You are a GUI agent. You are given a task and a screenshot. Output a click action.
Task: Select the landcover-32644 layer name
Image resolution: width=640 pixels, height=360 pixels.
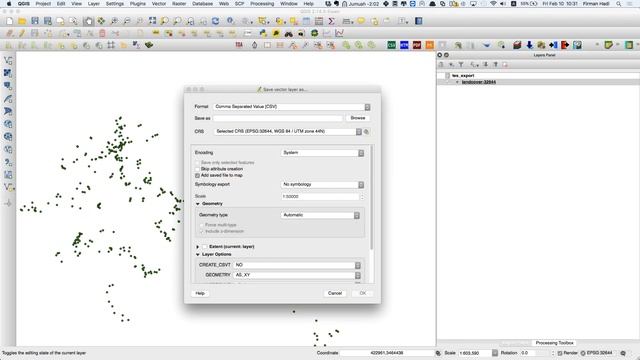point(479,82)
